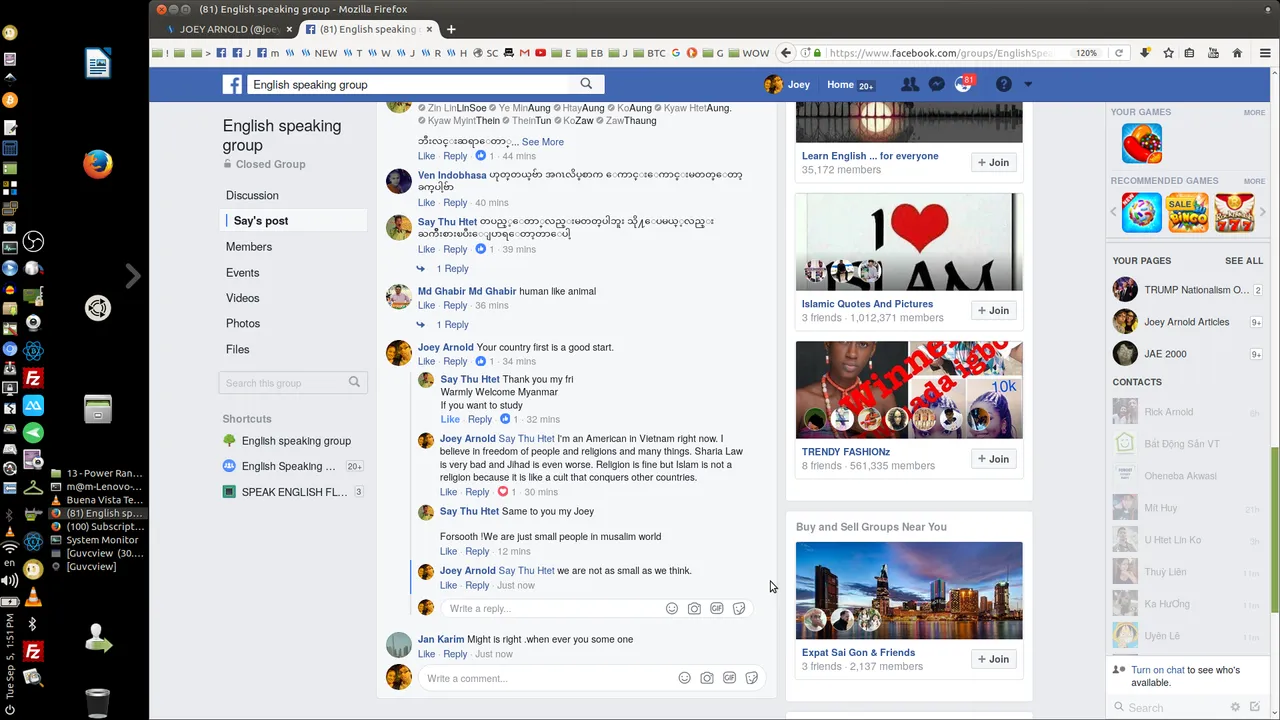Click MORE next to Your Games
This screenshot has height=720, width=1280.
click(x=1254, y=113)
